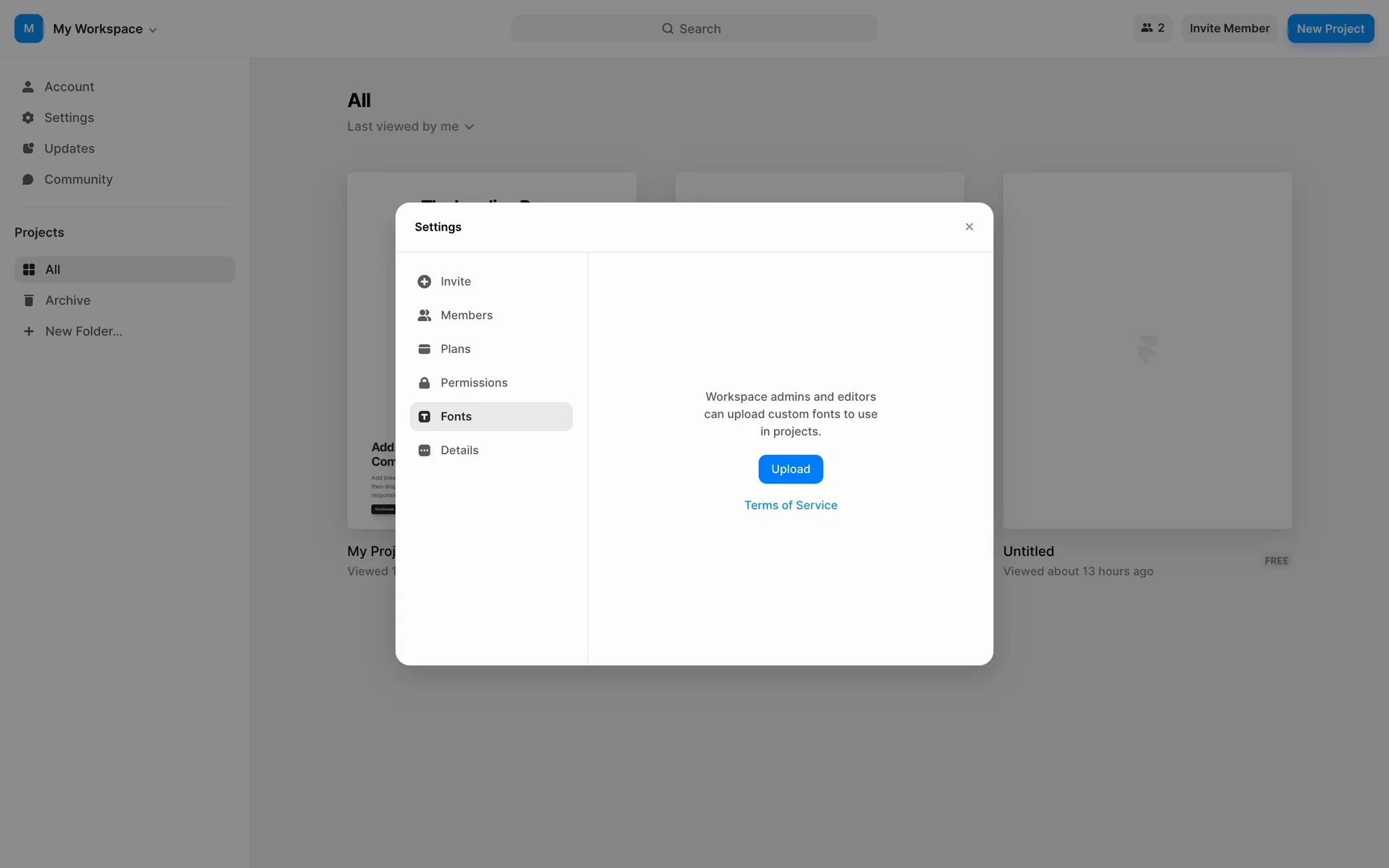This screenshot has height=868, width=1389.
Task: Open the Details settings section
Action: (x=459, y=450)
